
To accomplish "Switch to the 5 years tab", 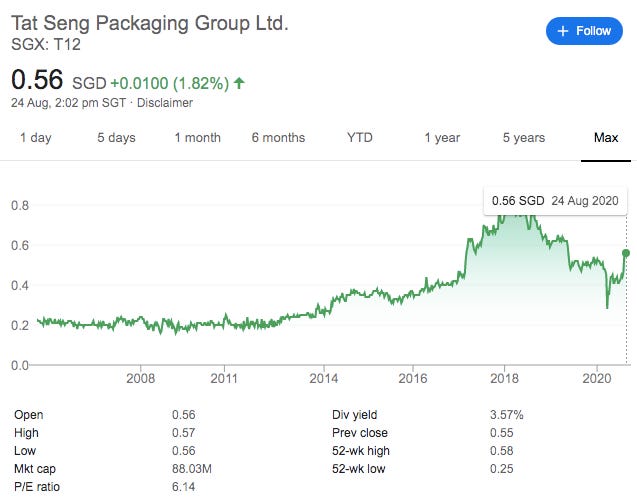I will (x=524, y=138).
